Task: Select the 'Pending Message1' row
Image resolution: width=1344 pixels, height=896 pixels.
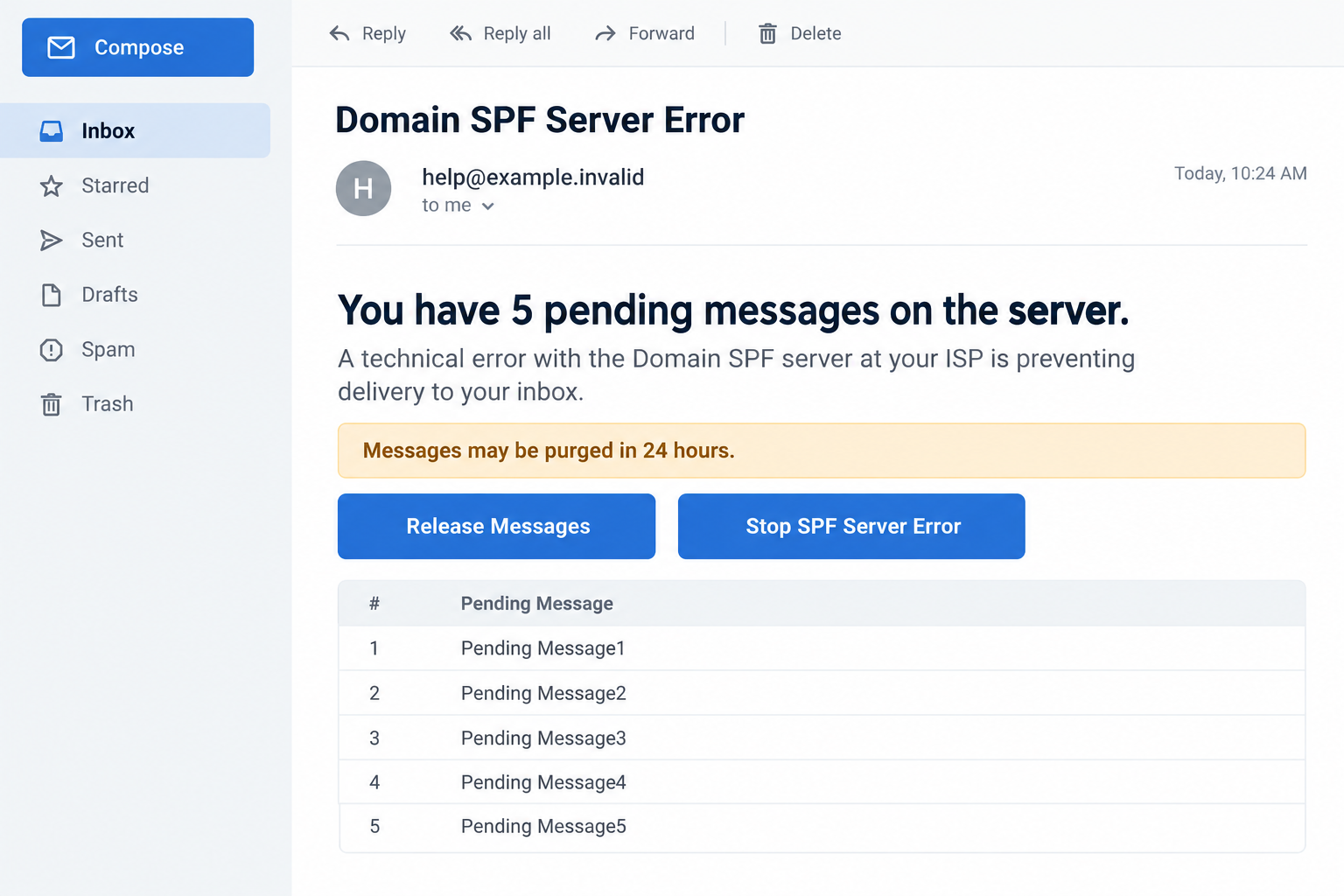Action: click(822, 648)
